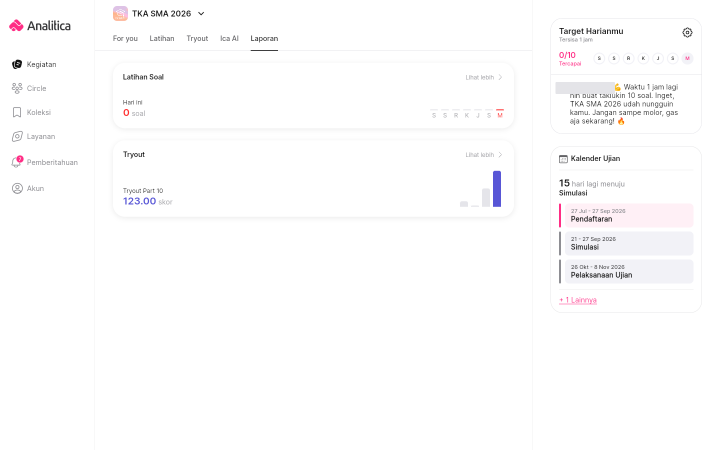Switch to the Ica AI tab
The height and width of the screenshot is (450, 720).
coord(229,39)
